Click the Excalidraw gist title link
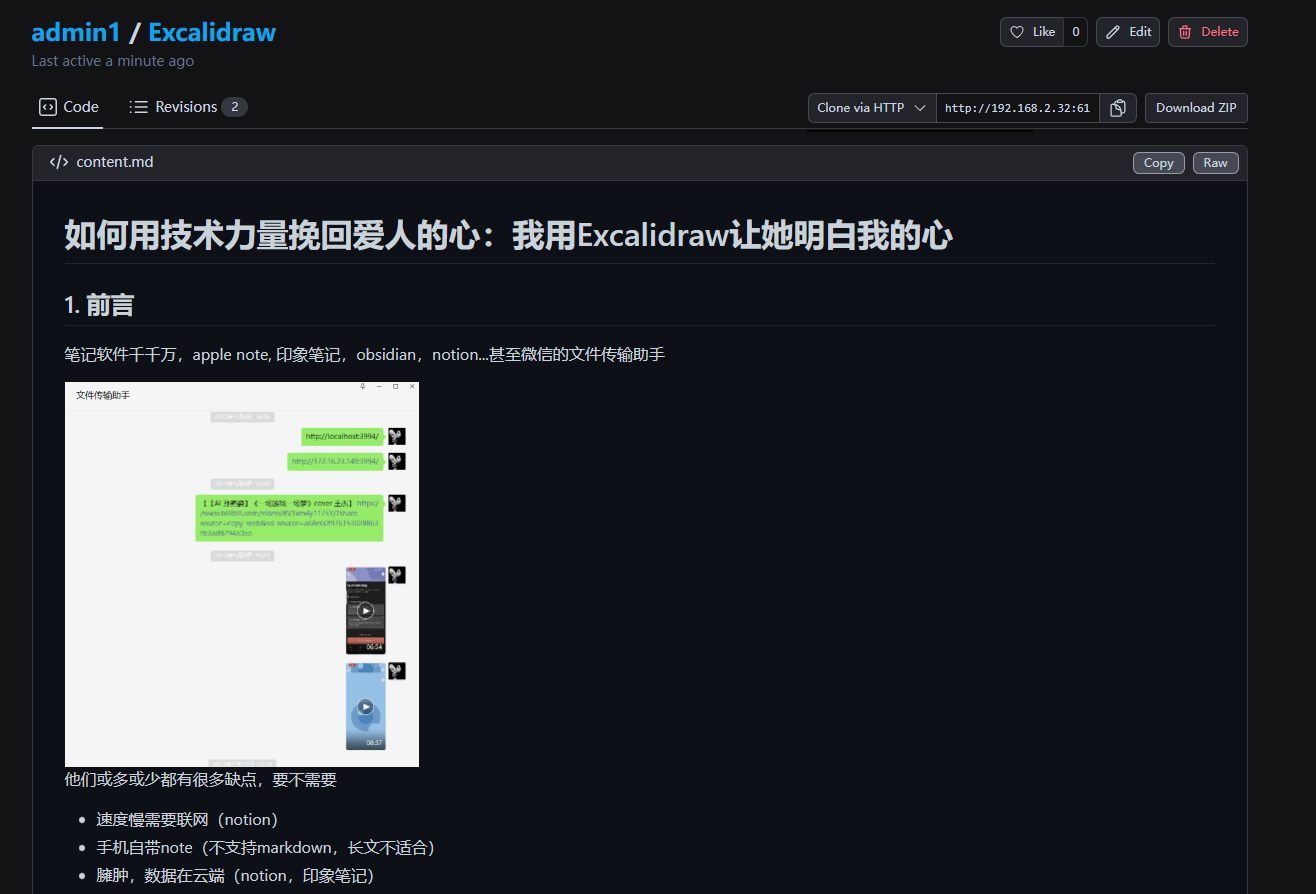Viewport: 1316px width, 894px height. (x=212, y=32)
